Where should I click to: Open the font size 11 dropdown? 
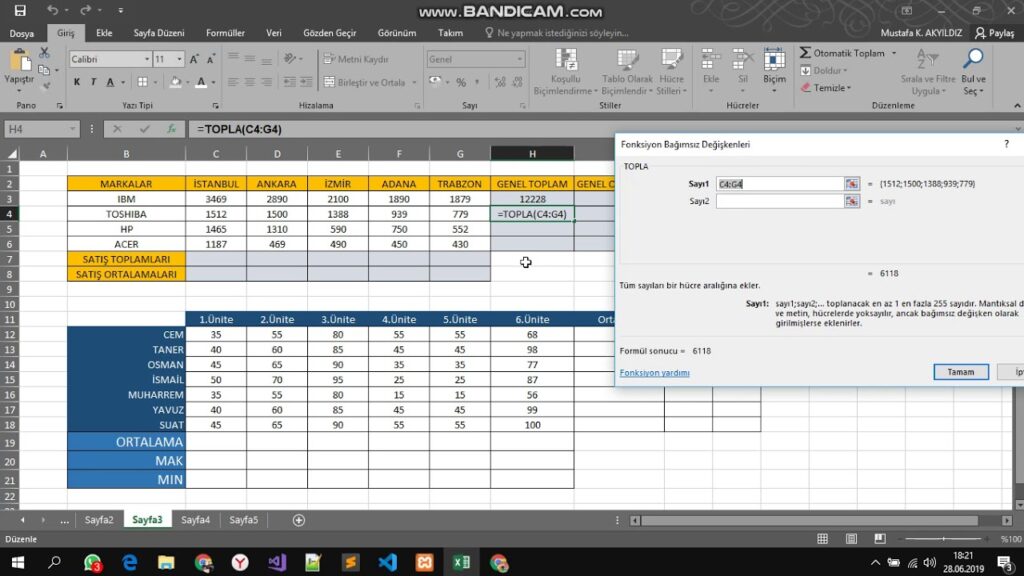tap(180, 60)
